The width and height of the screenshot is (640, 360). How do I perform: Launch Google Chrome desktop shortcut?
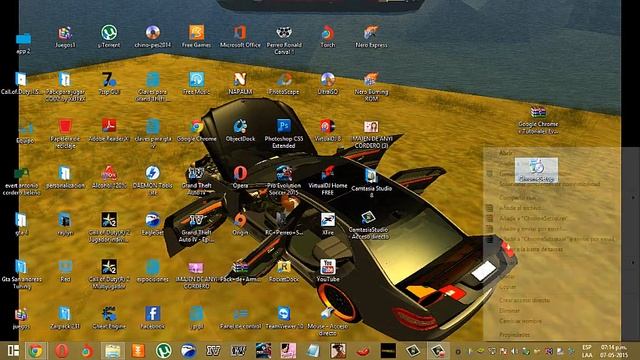196,130
